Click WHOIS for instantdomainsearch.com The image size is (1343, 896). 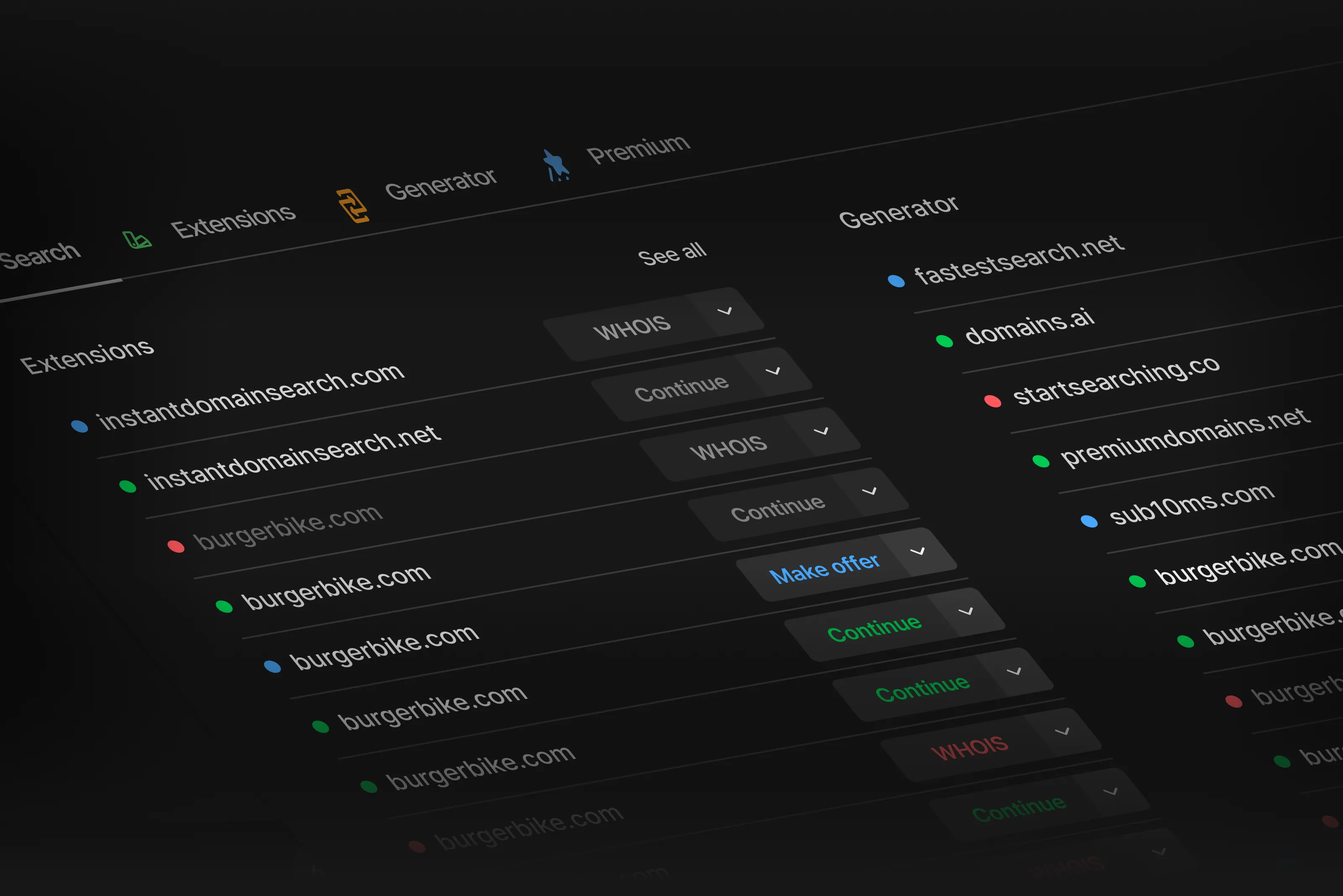click(x=632, y=328)
